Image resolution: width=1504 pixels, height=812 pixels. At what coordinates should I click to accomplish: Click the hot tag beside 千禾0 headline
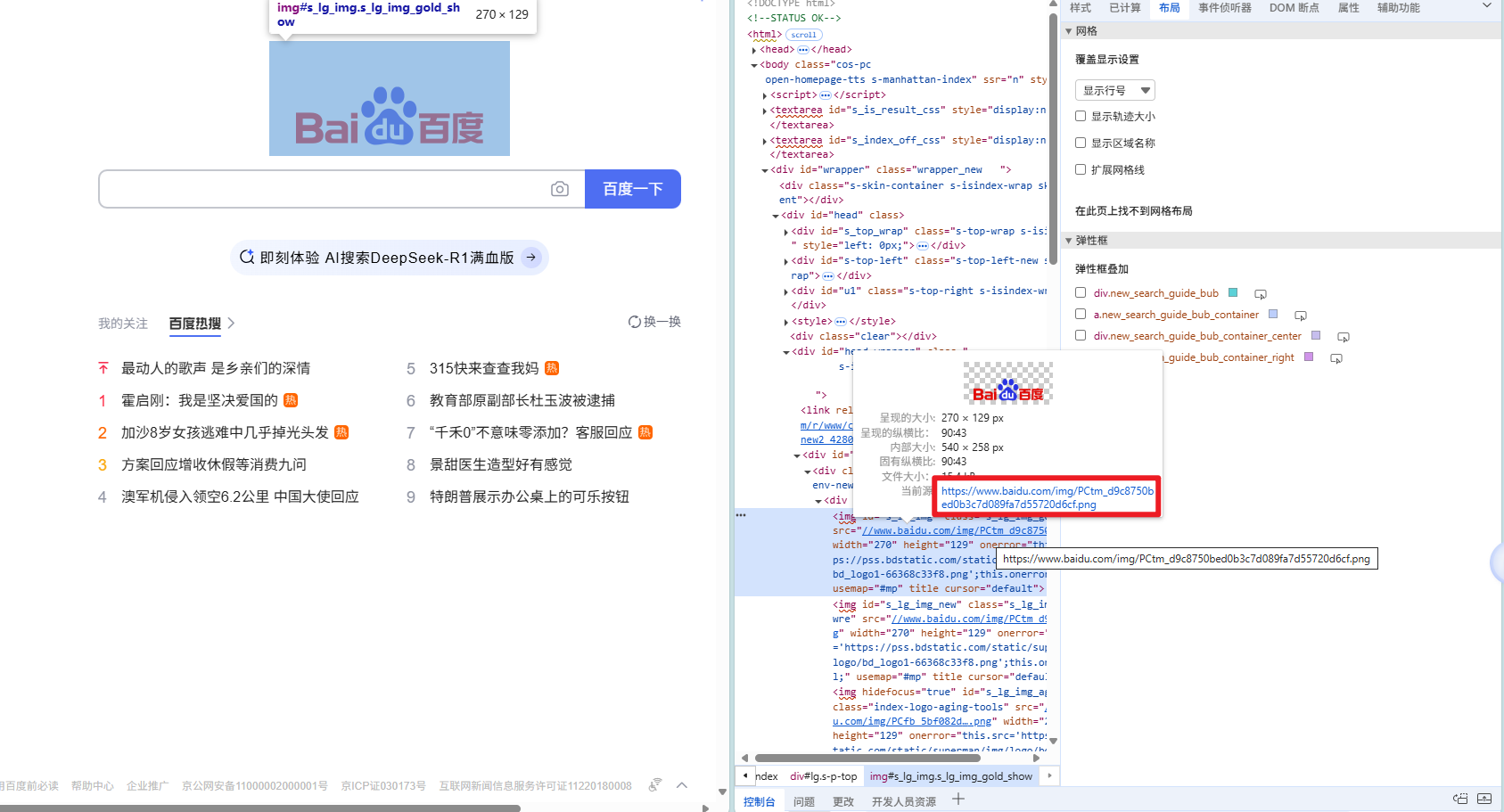point(645,432)
